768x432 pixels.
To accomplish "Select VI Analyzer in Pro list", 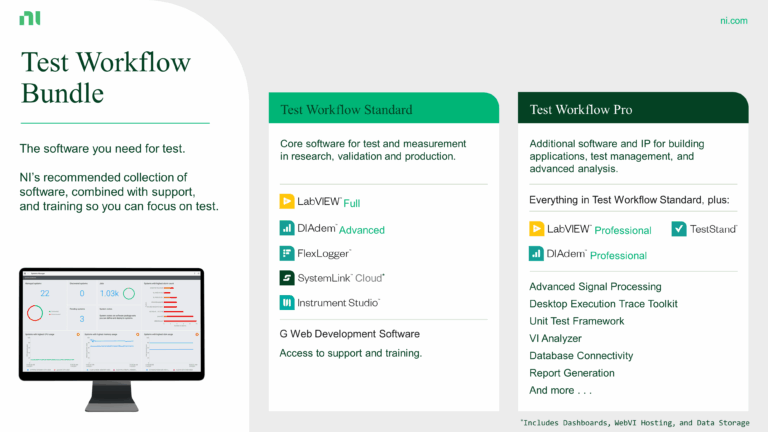I will [x=557, y=338].
